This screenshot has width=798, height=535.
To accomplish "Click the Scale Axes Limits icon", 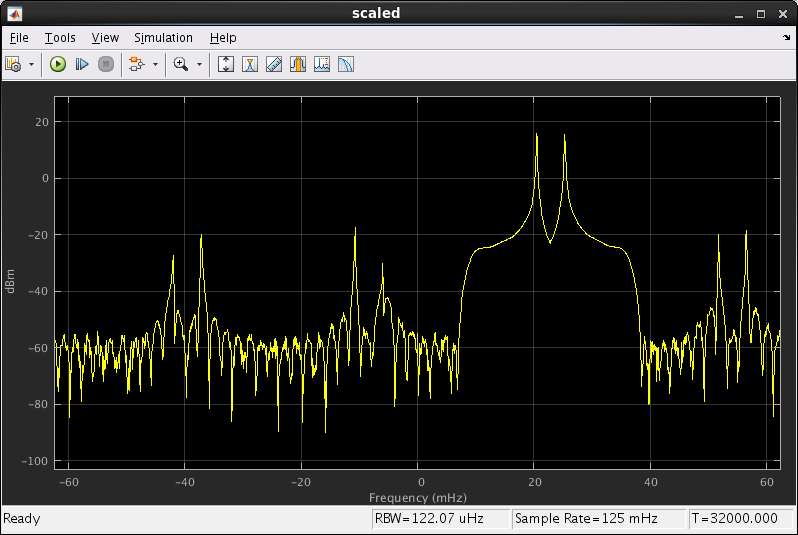I will point(226,64).
